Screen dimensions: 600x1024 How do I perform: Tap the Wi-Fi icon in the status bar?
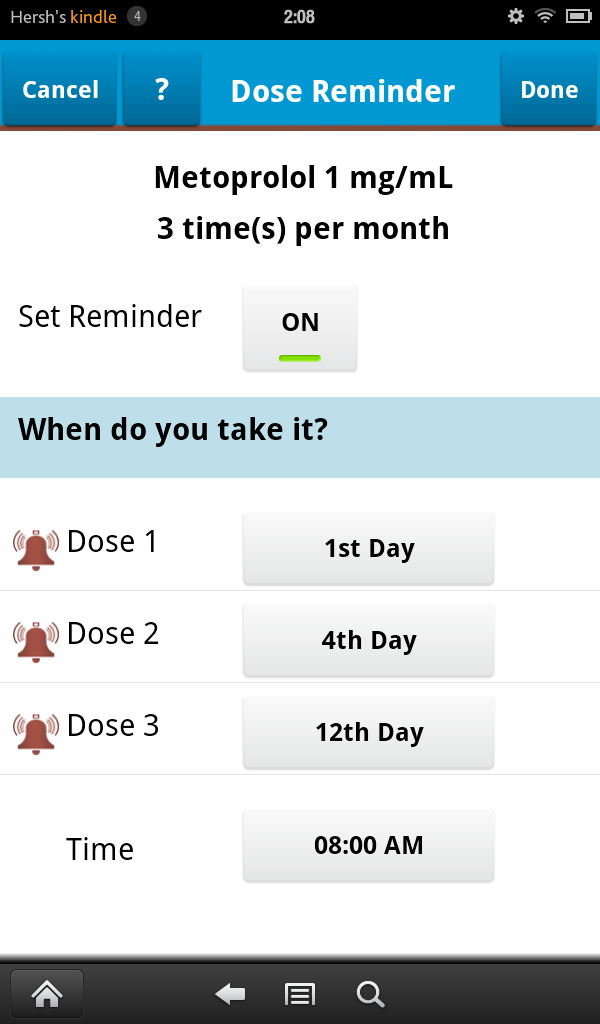(x=544, y=16)
